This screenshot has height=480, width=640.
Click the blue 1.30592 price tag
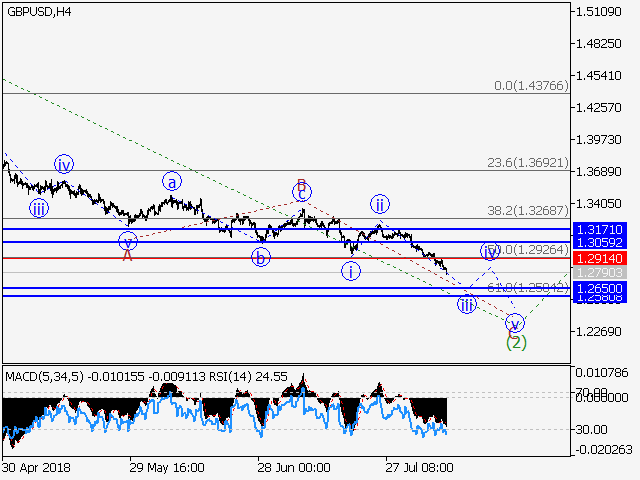point(601,242)
